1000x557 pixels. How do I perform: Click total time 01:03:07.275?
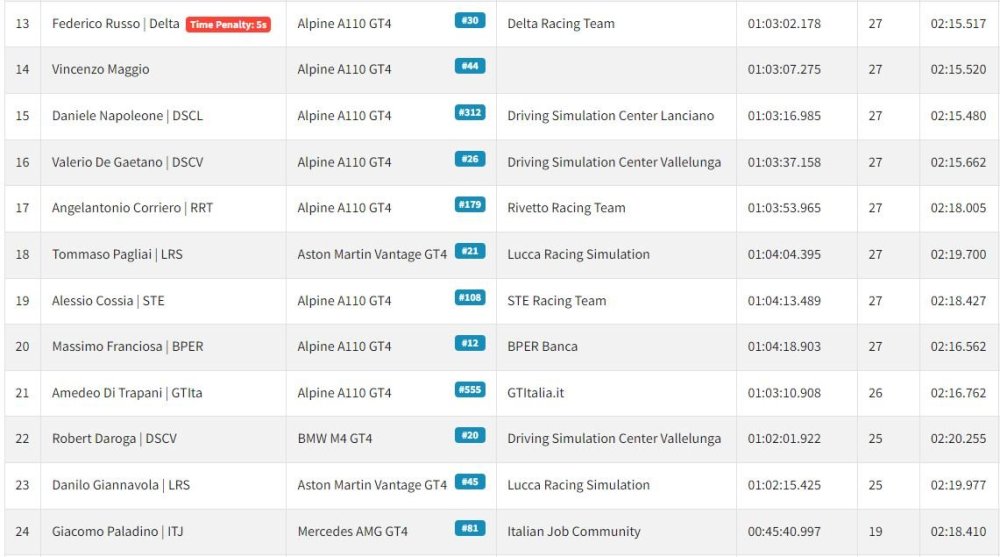point(784,70)
